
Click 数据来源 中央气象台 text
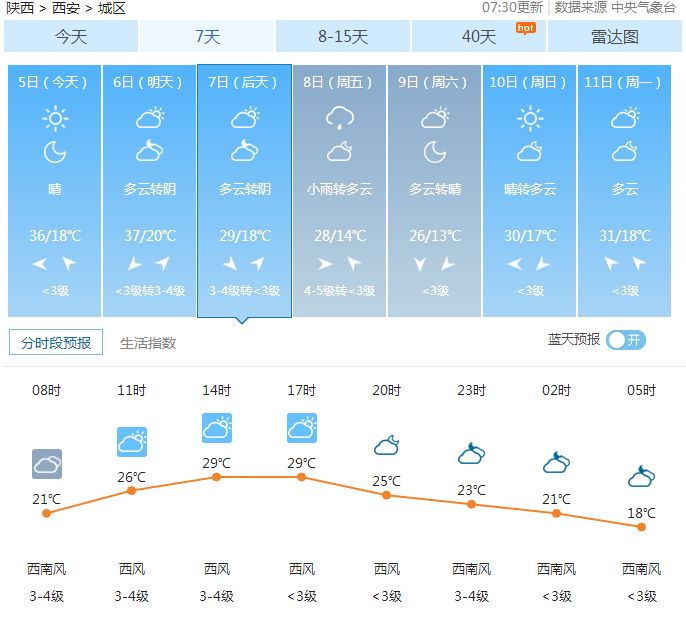[615, 7]
